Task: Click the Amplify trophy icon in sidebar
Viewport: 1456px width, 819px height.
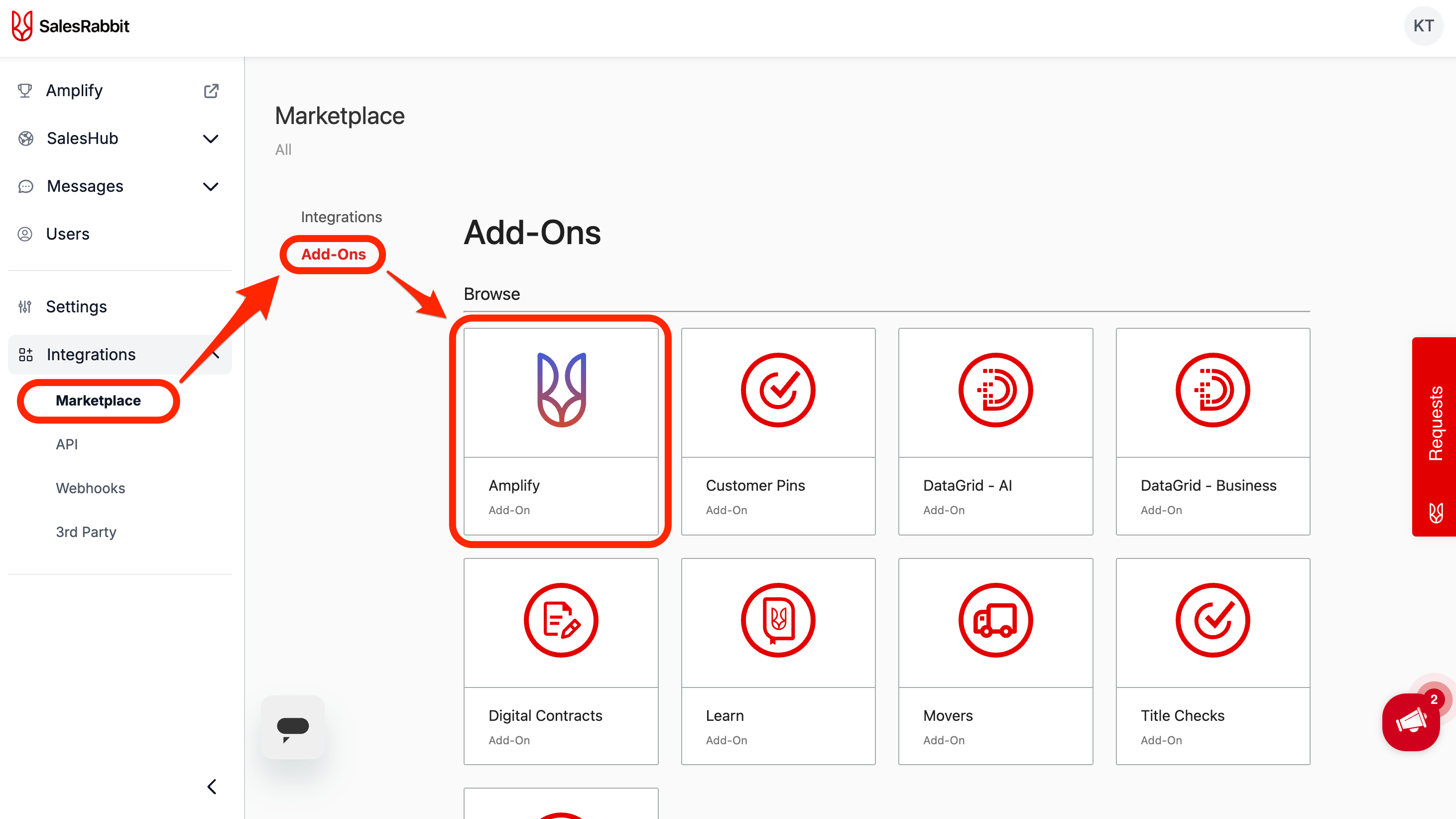Action: coord(25,91)
